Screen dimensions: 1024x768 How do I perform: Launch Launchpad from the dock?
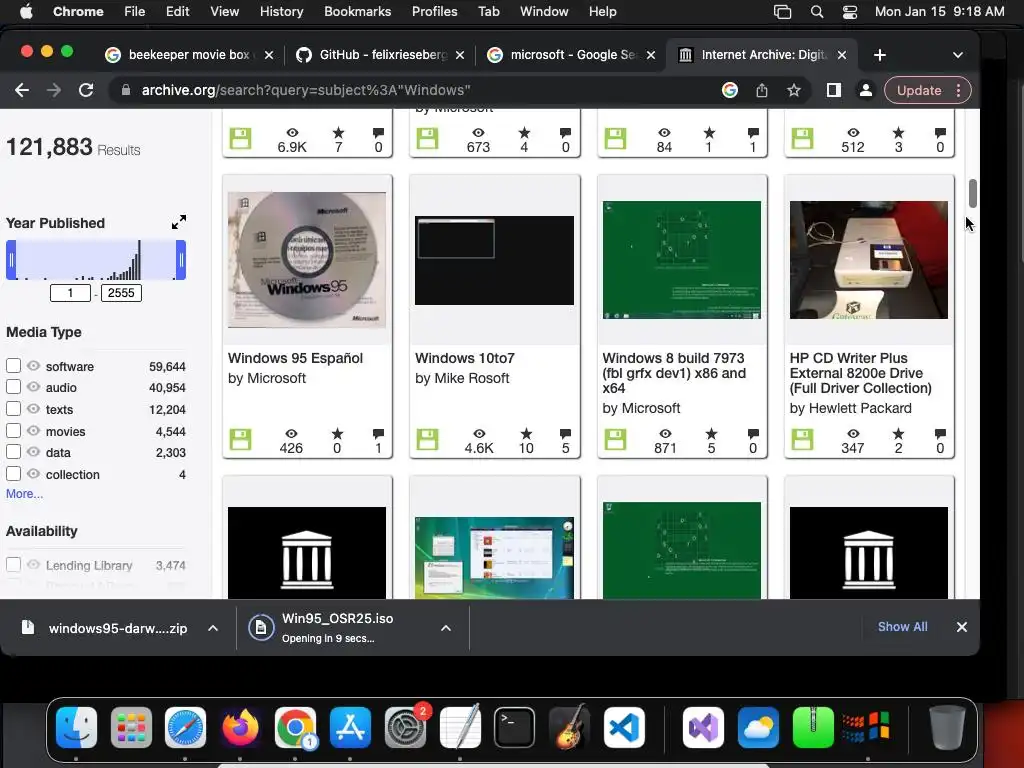(131, 727)
